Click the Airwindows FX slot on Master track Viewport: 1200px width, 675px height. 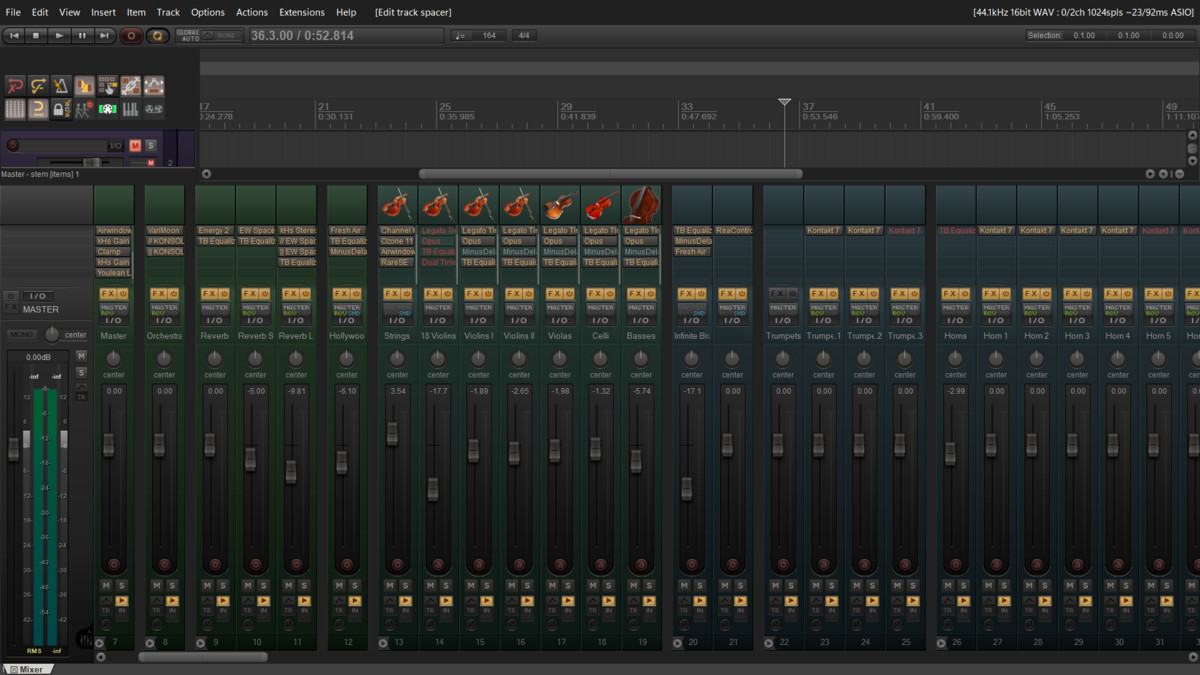[114, 230]
